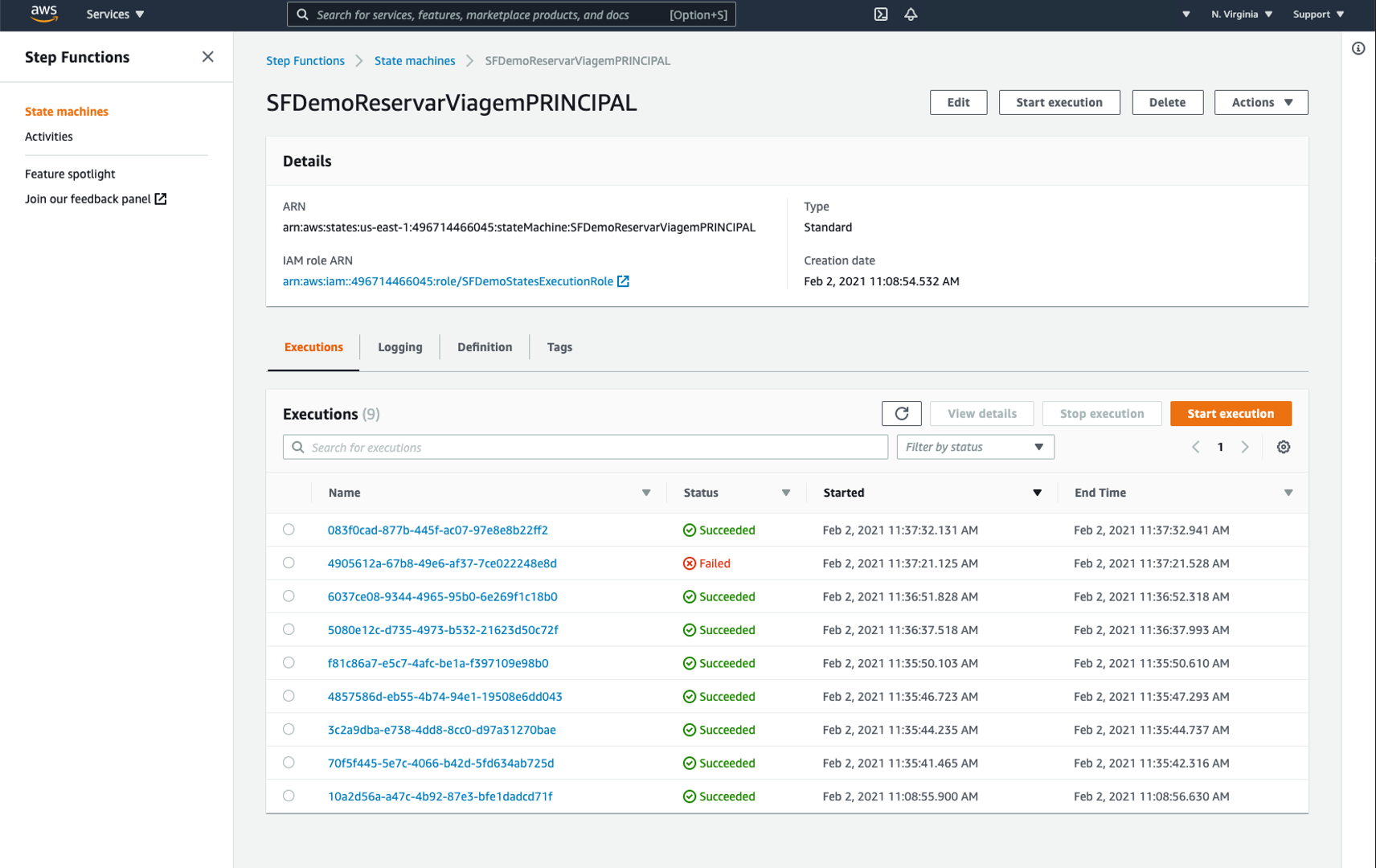Click the search magnifier in executions search

298,447
